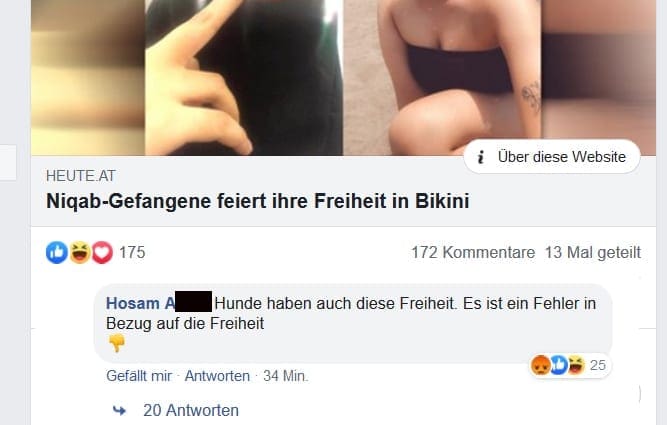This screenshot has width=667, height=425.
Task: Open commenter profile Hosam A
Action: tap(140, 303)
